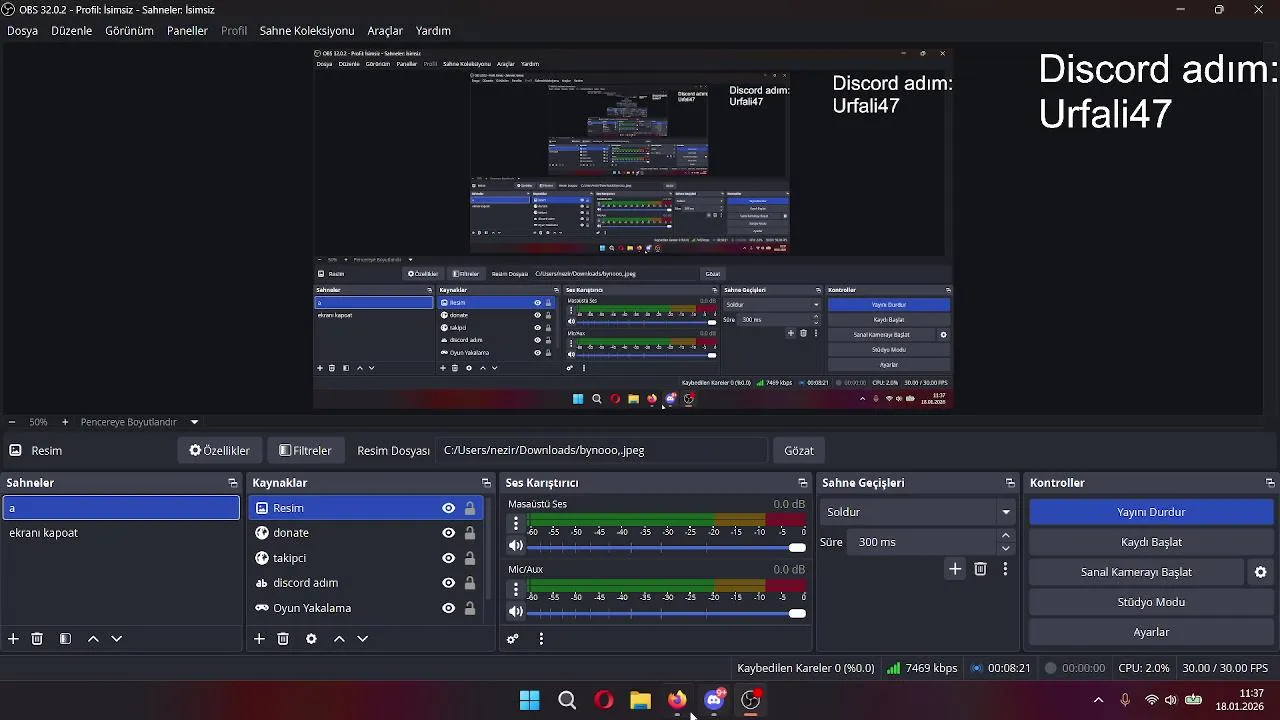Click the Resim Dosyası path field
Image resolution: width=1280 pixels, height=720 pixels.
pyautogui.click(x=602, y=450)
